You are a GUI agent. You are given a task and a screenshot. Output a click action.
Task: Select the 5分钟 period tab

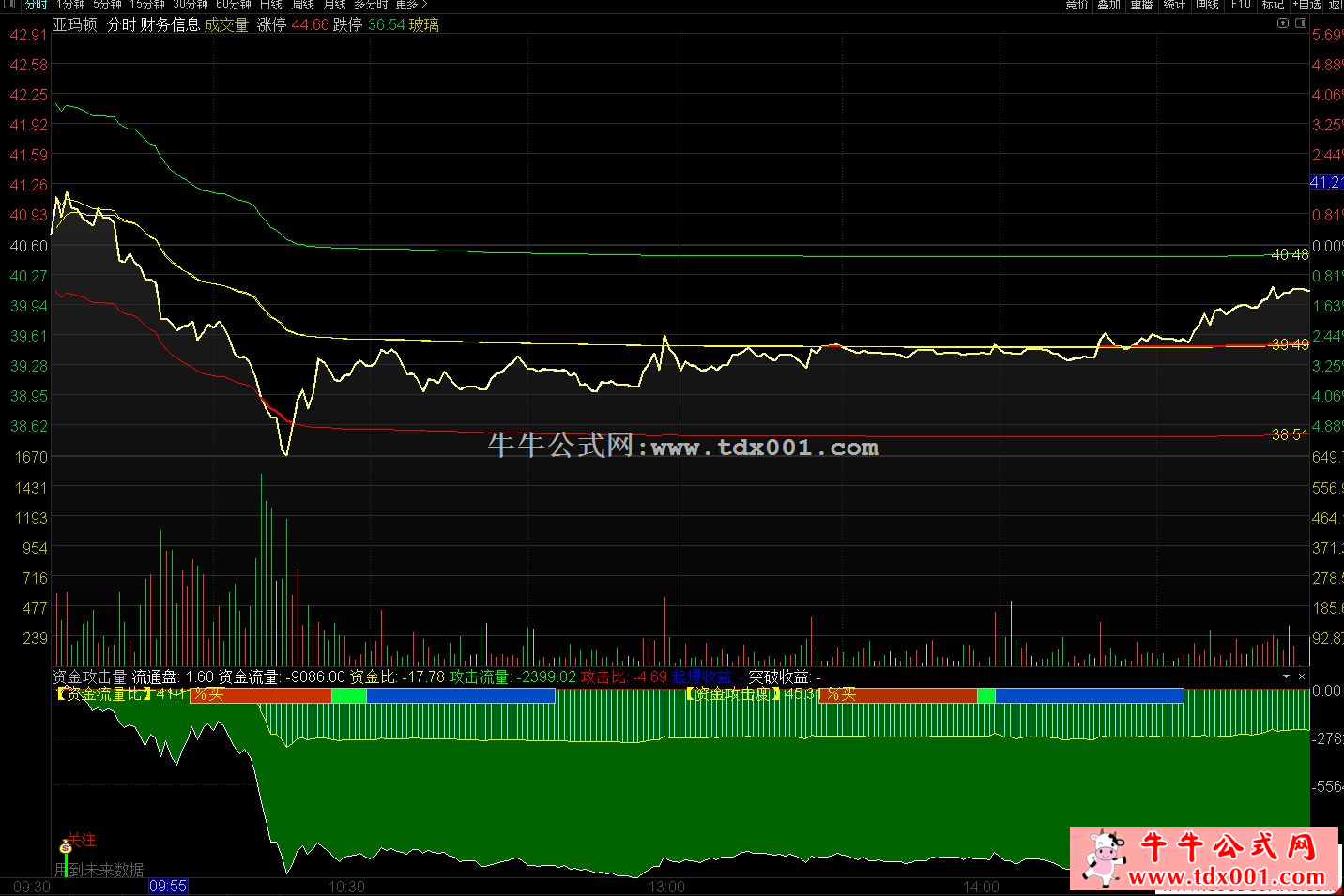[x=107, y=5]
